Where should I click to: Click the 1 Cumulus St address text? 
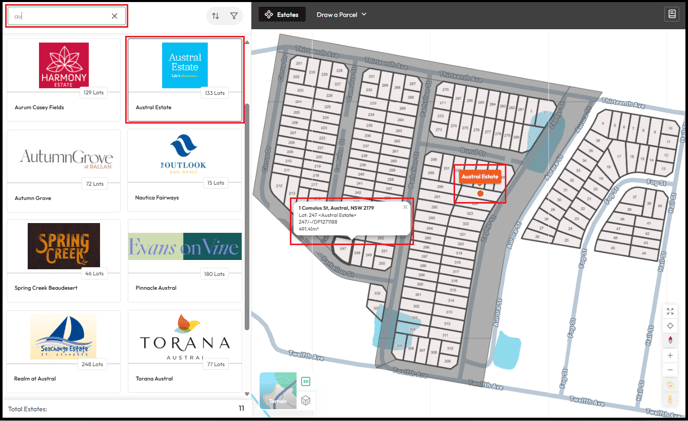pyautogui.click(x=336, y=208)
